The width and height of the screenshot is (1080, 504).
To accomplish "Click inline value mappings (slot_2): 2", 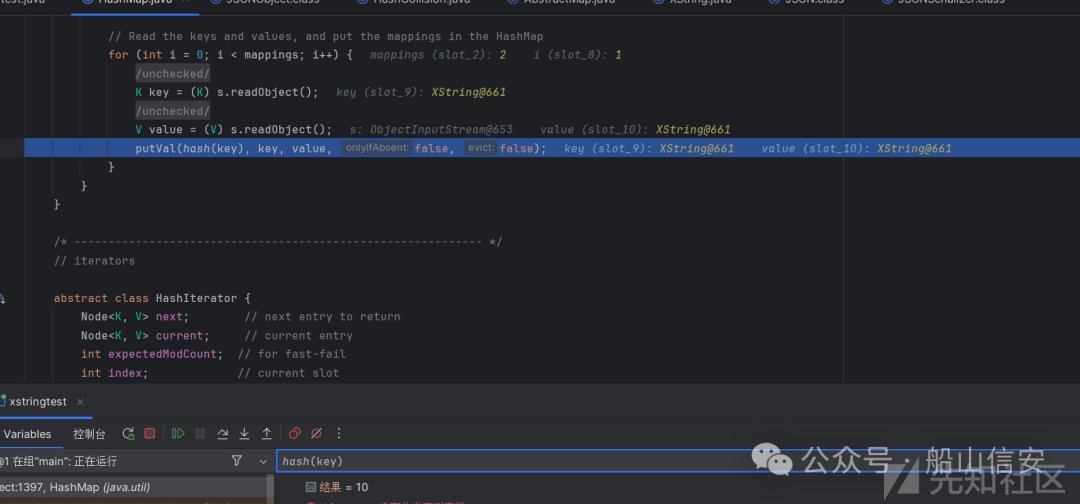I will point(438,54).
